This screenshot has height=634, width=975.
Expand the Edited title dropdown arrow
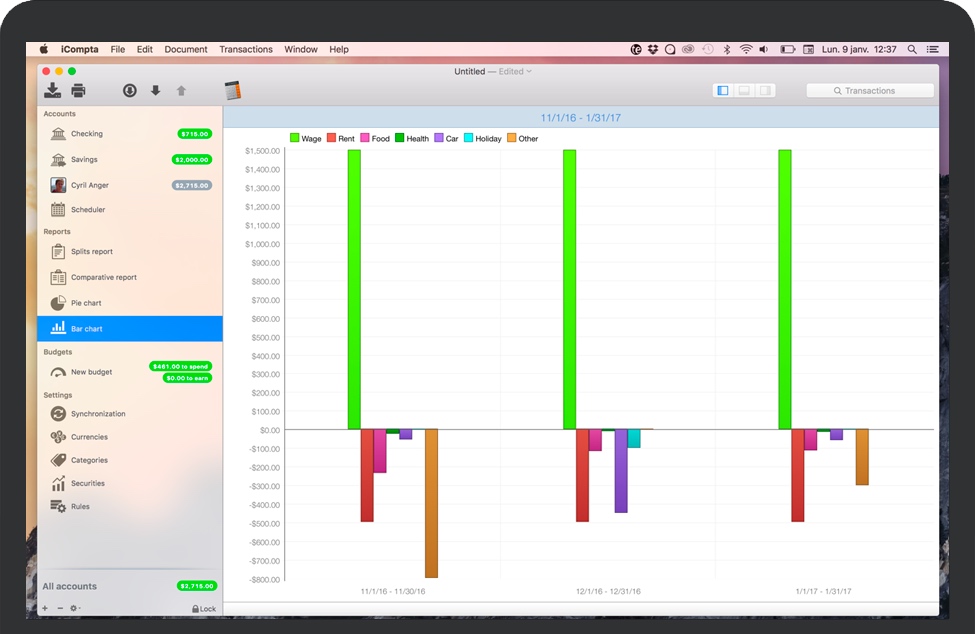(529, 72)
